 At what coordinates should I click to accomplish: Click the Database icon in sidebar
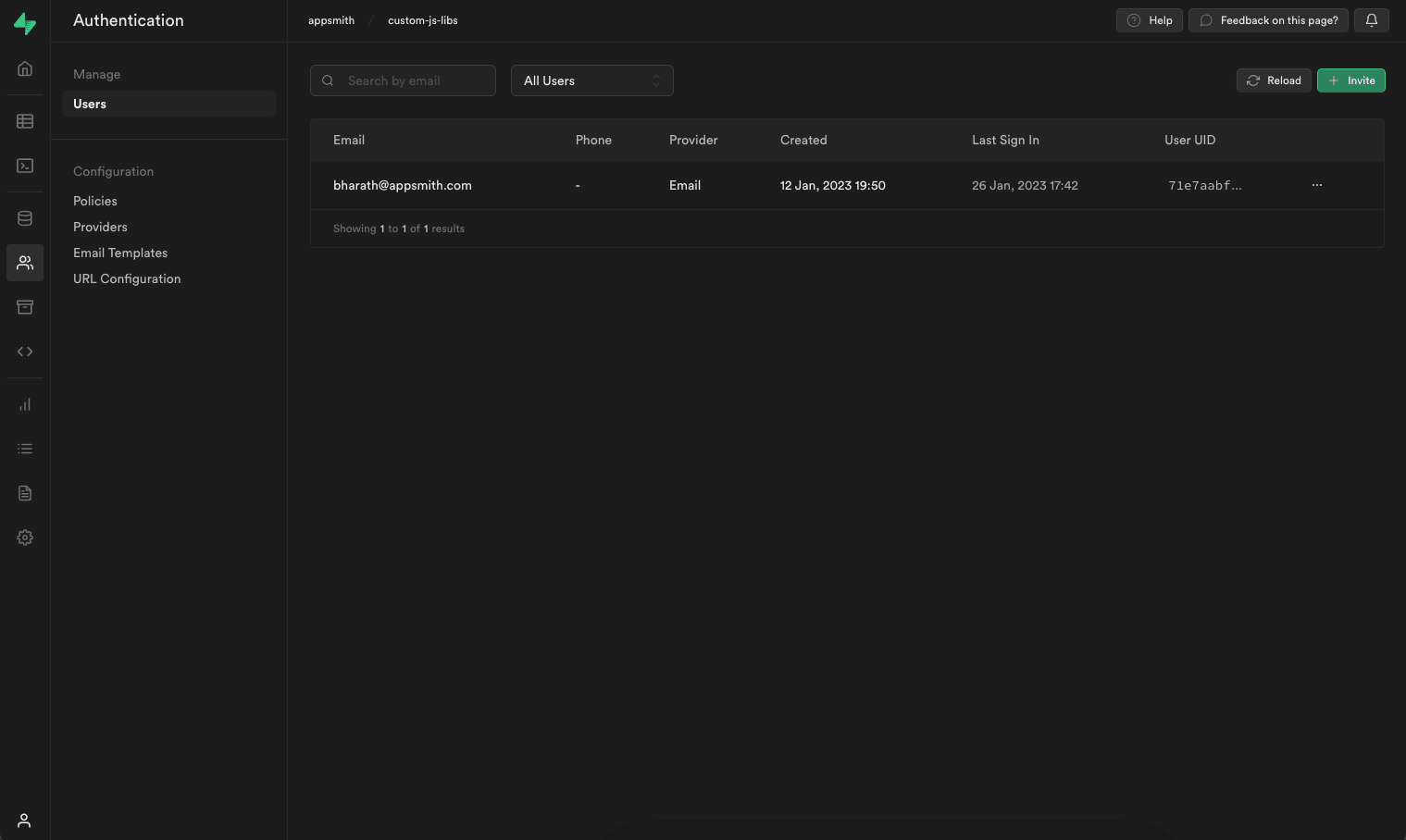pyautogui.click(x=25, y=218)
